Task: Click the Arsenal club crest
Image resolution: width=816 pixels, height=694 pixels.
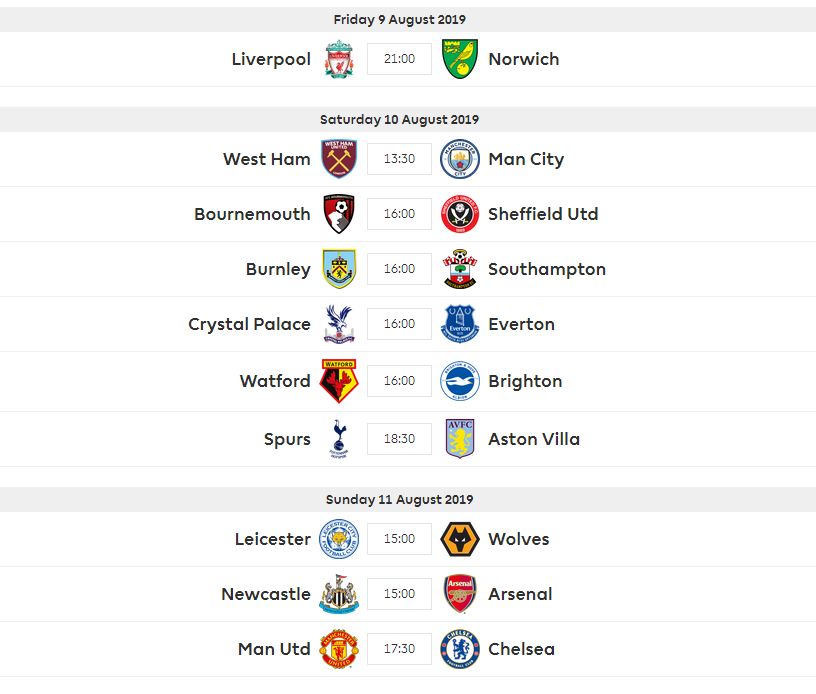Action: pyautogui.click(x=460, y=594)
